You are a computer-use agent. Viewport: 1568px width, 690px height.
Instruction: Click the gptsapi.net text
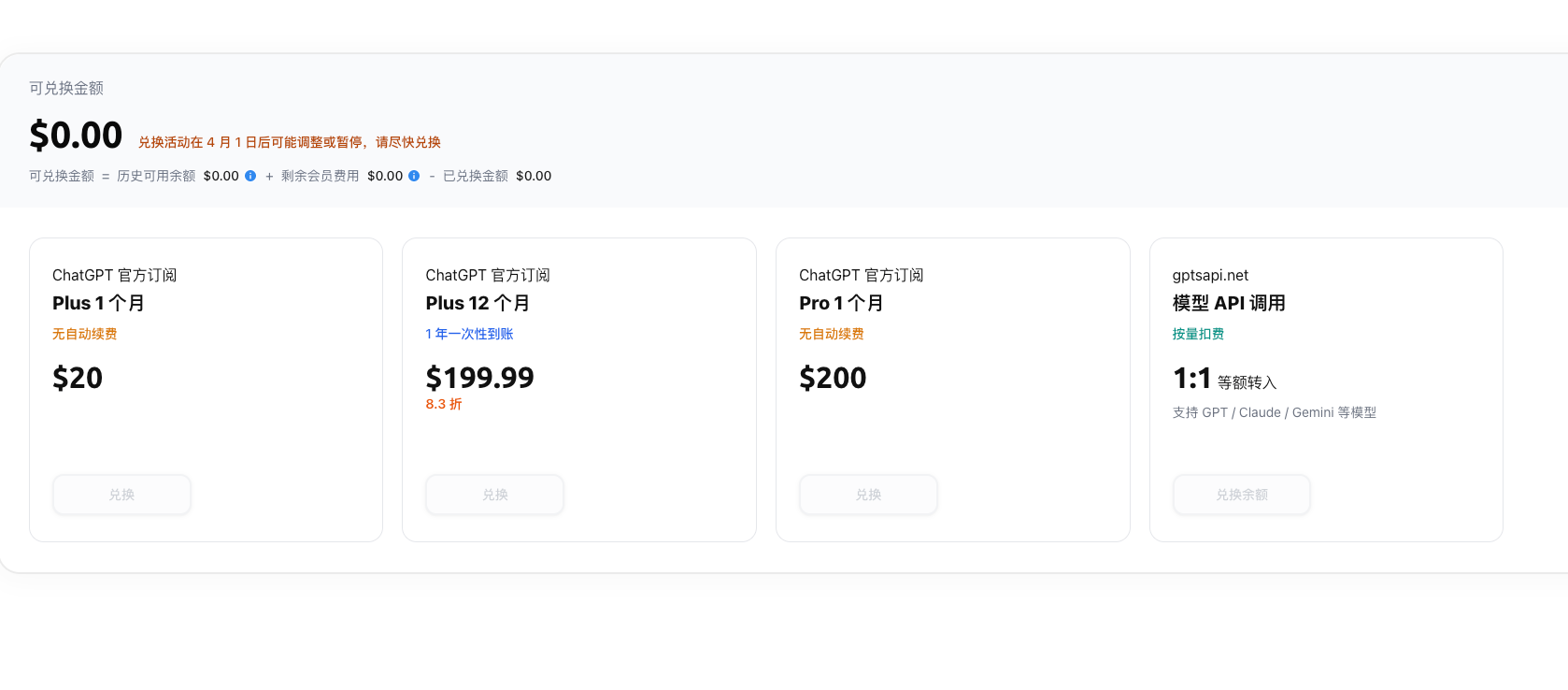(x=1210, y=275)
